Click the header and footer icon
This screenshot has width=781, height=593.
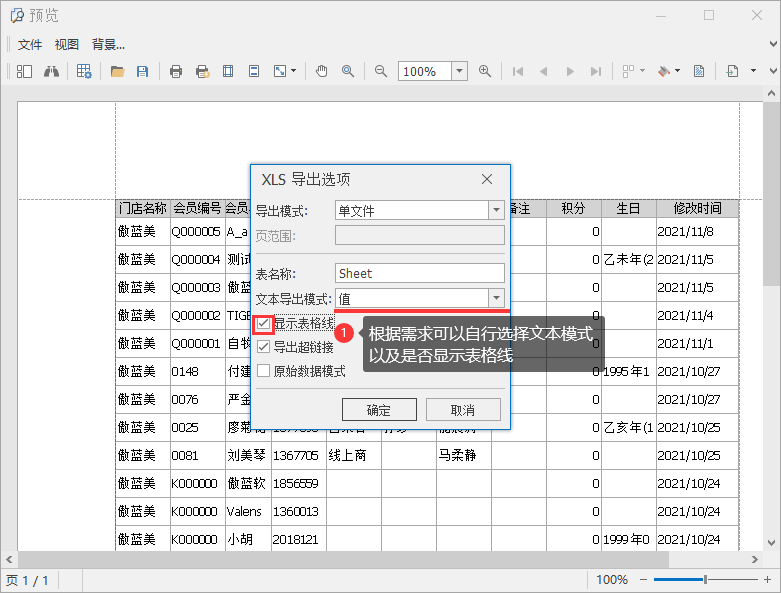click(x=254, y=71)
